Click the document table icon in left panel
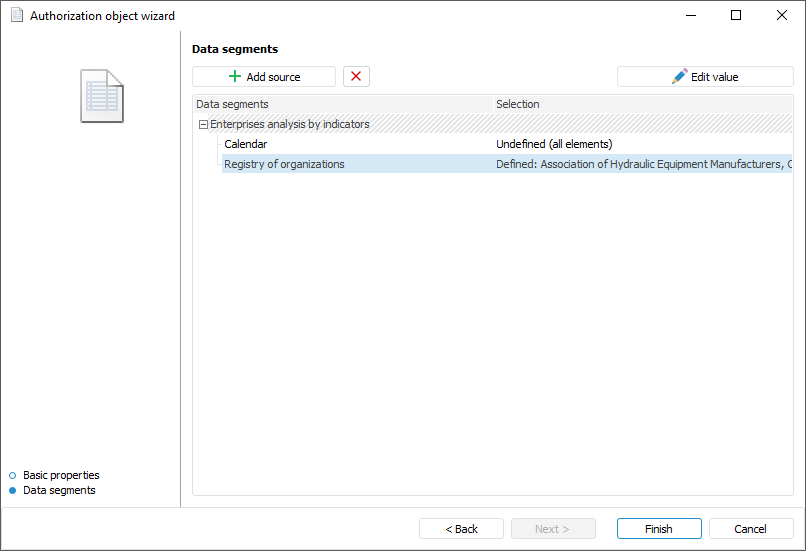Screen dimensions: 806x551 click(102, 97)
